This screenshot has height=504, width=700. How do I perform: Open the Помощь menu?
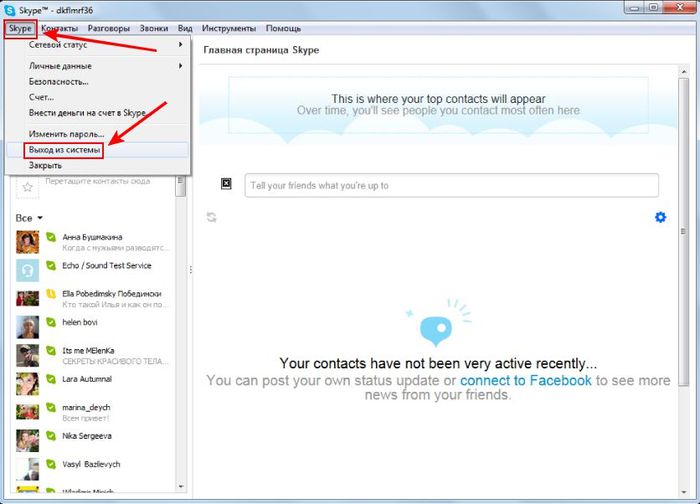click(x=283, y=29)
